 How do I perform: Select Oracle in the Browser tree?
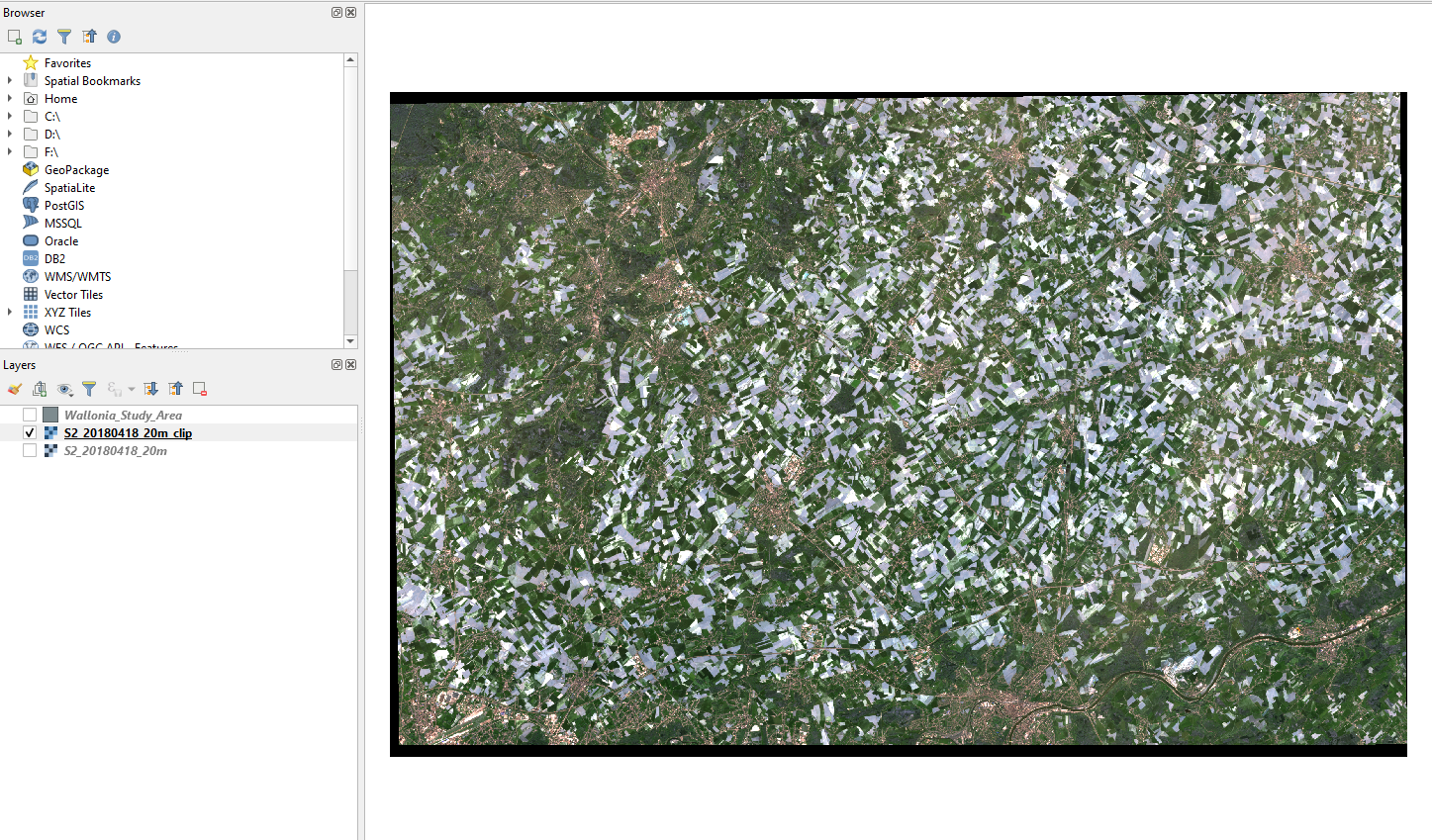click(x=61, y=241)
